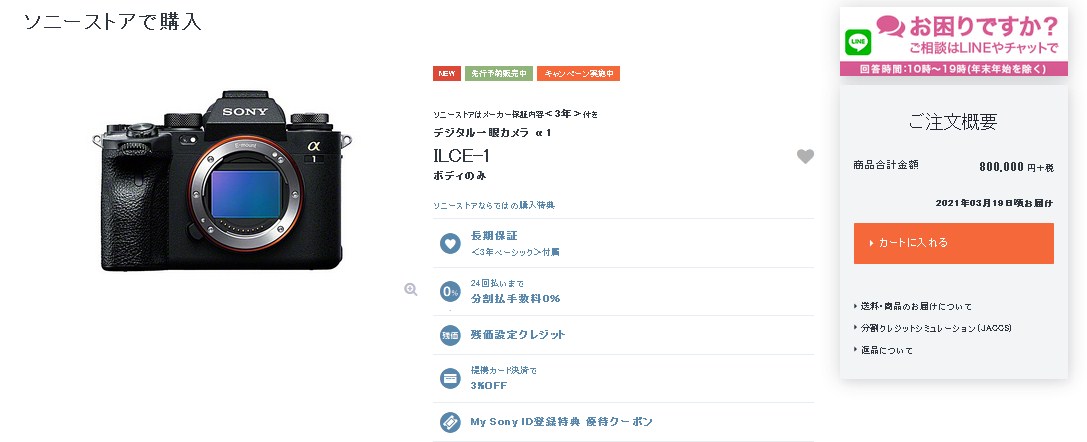Open 分割払手数料0% benefit details
The height and width of the screenshot is (442, 1087).
coord(515,299)
